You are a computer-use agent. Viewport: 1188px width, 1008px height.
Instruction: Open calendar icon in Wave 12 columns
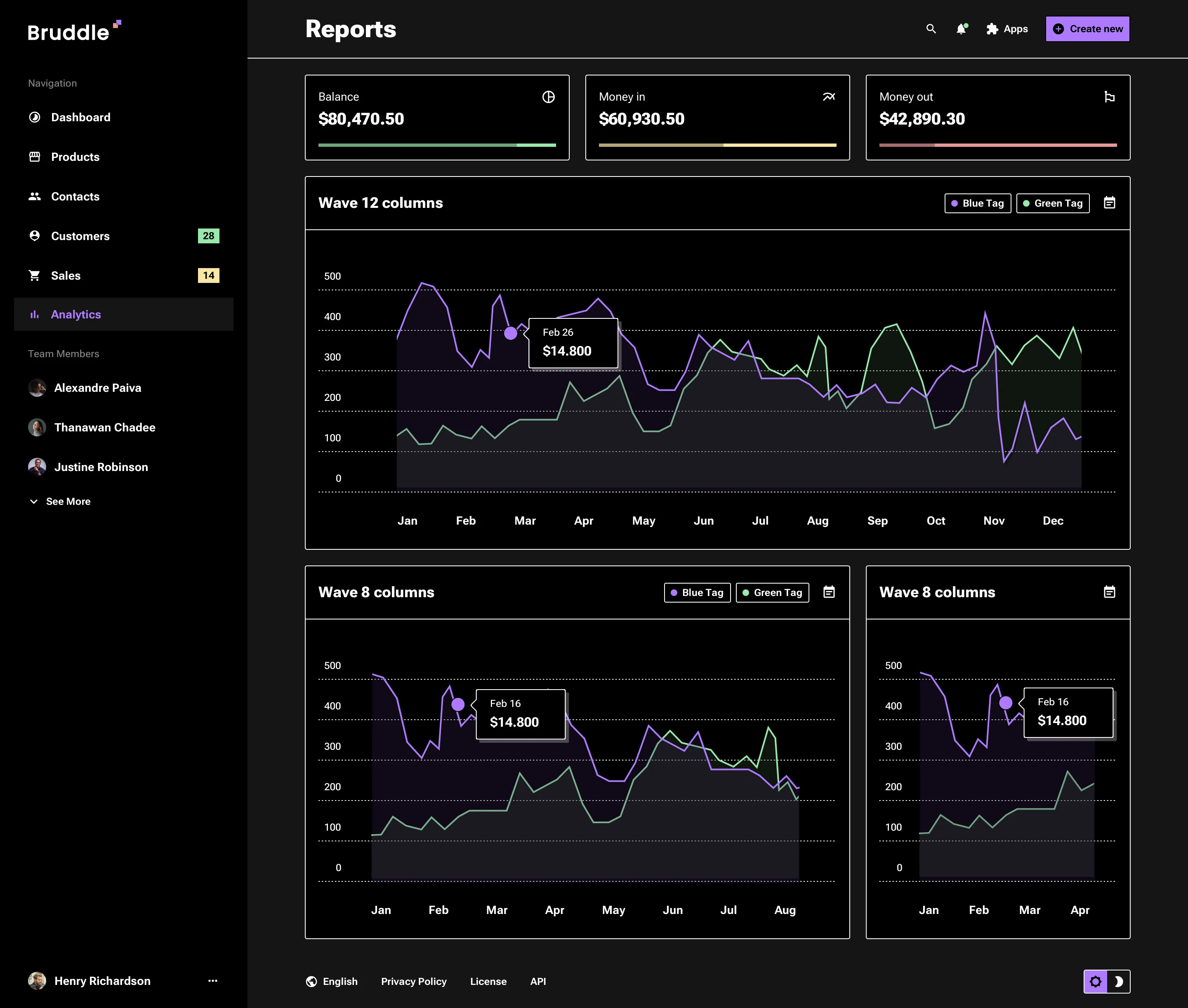[x=1109, y=203]
